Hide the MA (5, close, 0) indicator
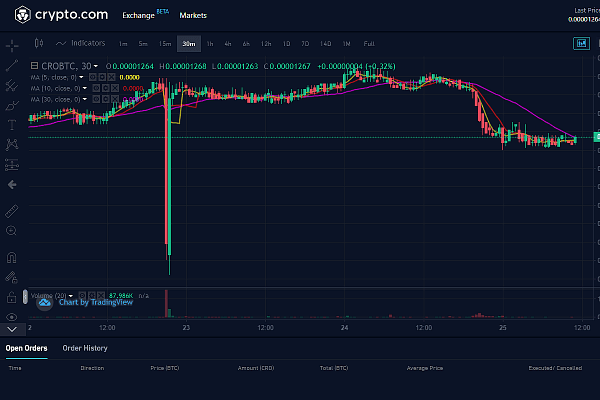600x400 pixels. click(x=94, y=77)
